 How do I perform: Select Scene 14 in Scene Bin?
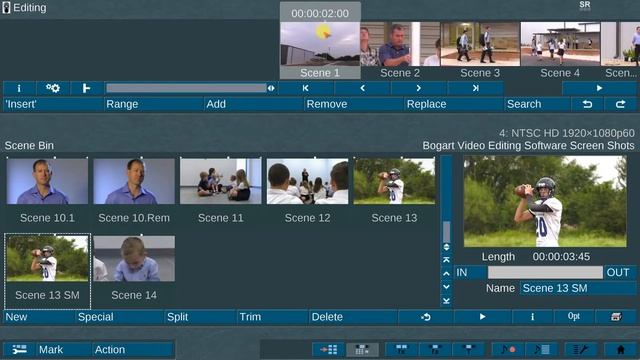pyautogui.click(x=134, y=258)
